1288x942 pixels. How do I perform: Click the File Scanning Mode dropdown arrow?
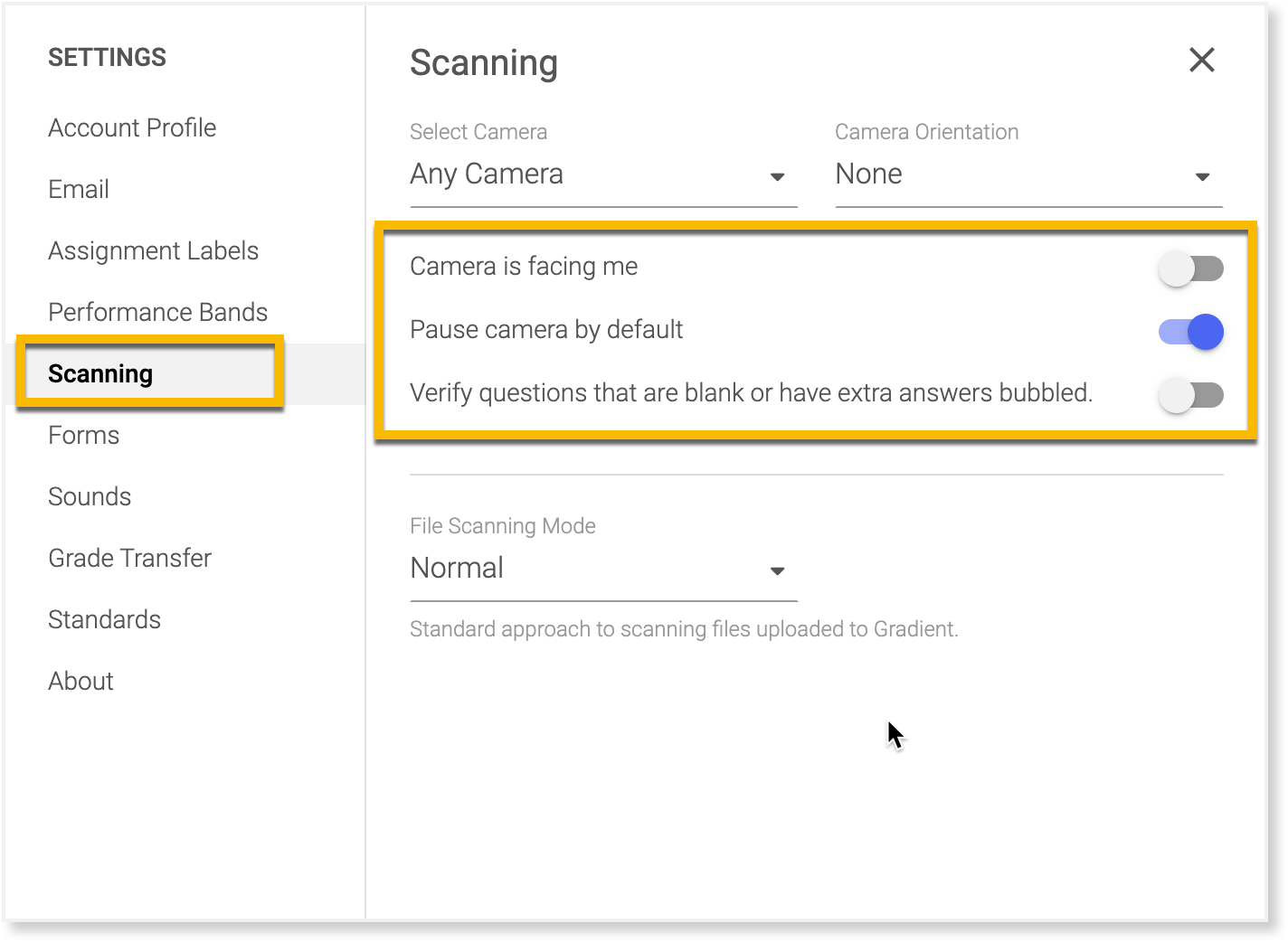coord(777,571)
